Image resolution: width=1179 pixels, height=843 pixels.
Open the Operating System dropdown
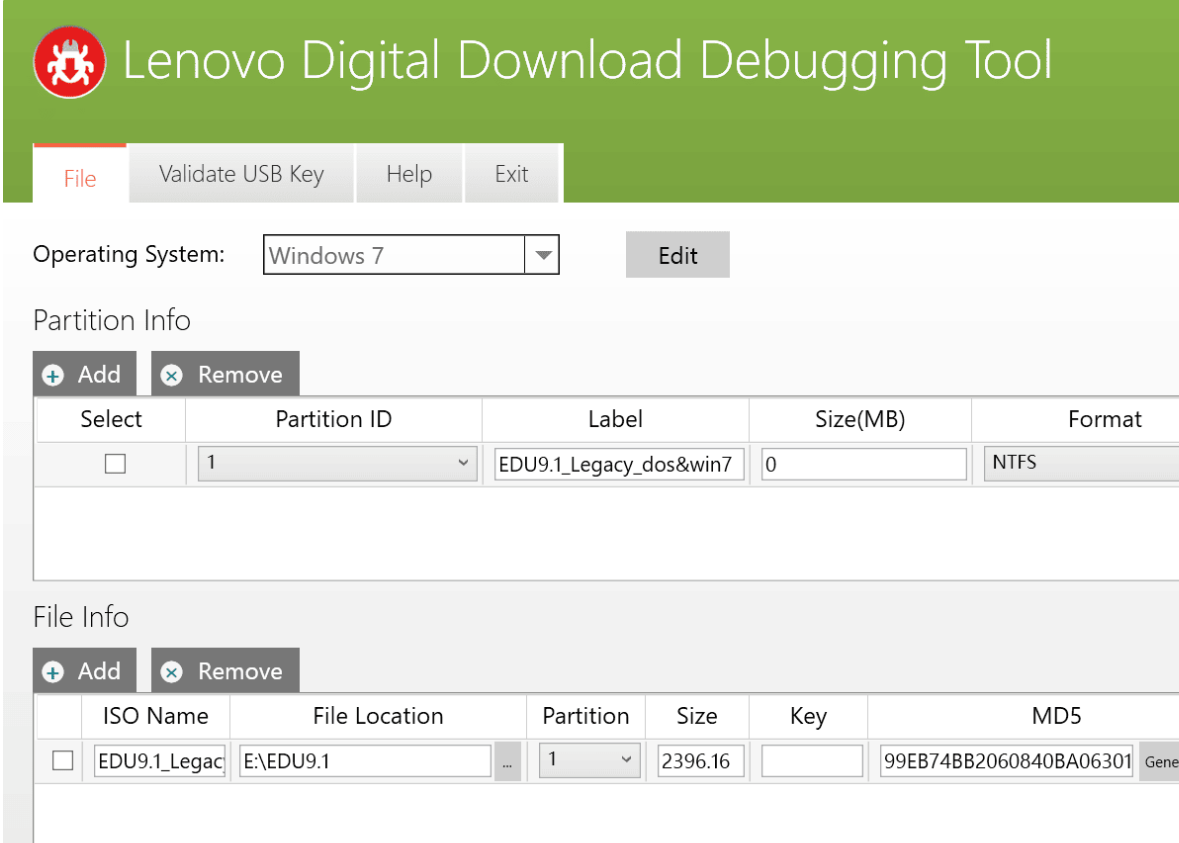coord(543,255)
